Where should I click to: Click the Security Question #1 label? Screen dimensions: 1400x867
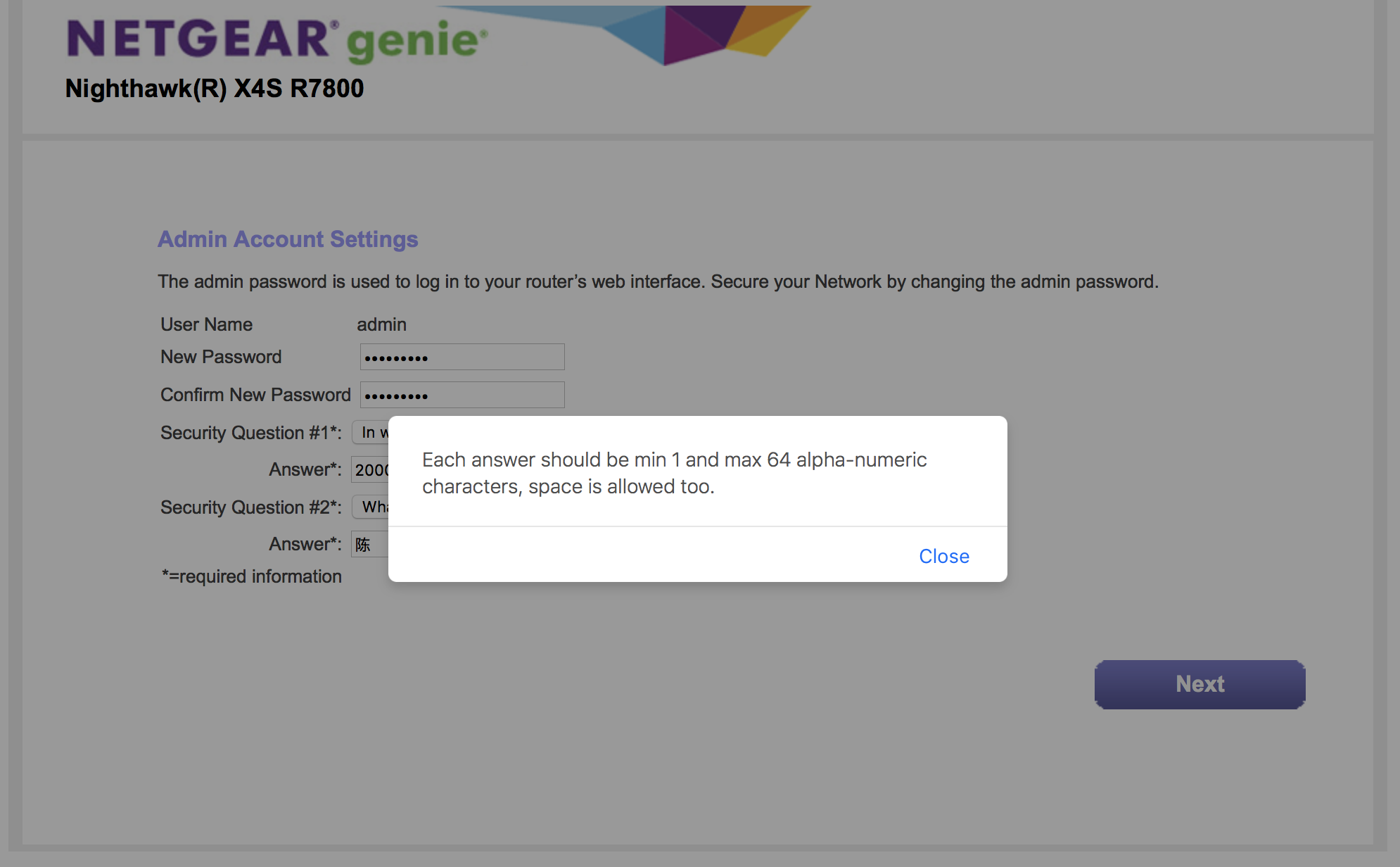tap(250, 432)
